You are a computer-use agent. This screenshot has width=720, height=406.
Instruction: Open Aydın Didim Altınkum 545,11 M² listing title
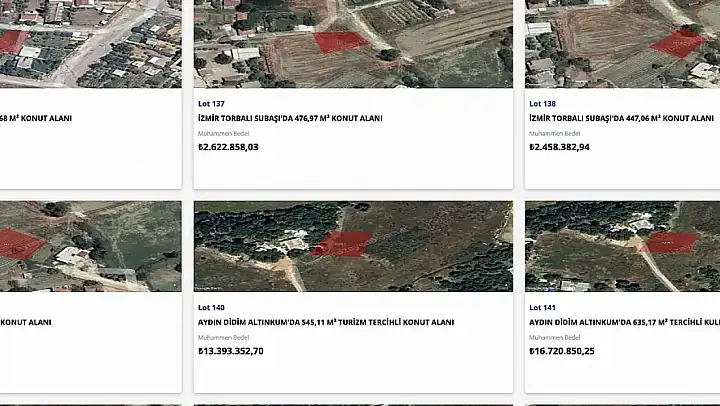point(326,323)
